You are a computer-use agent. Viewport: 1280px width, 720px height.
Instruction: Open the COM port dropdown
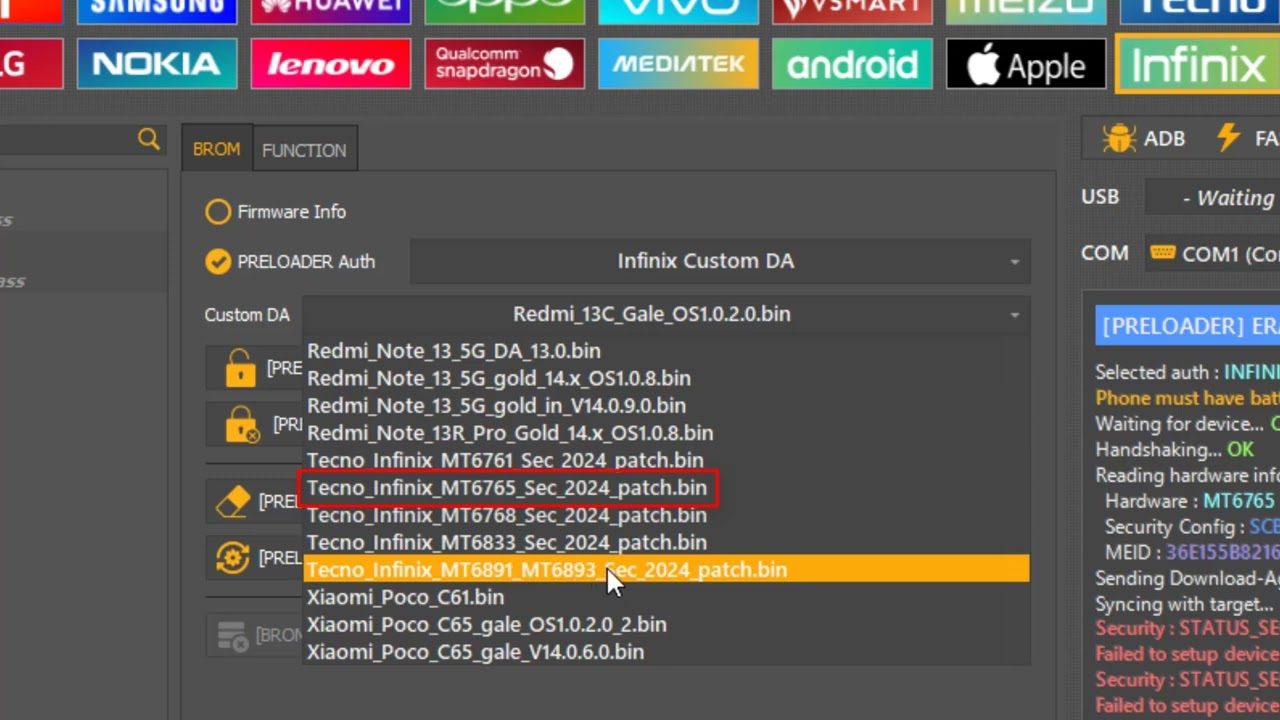tap(1212, 254)
